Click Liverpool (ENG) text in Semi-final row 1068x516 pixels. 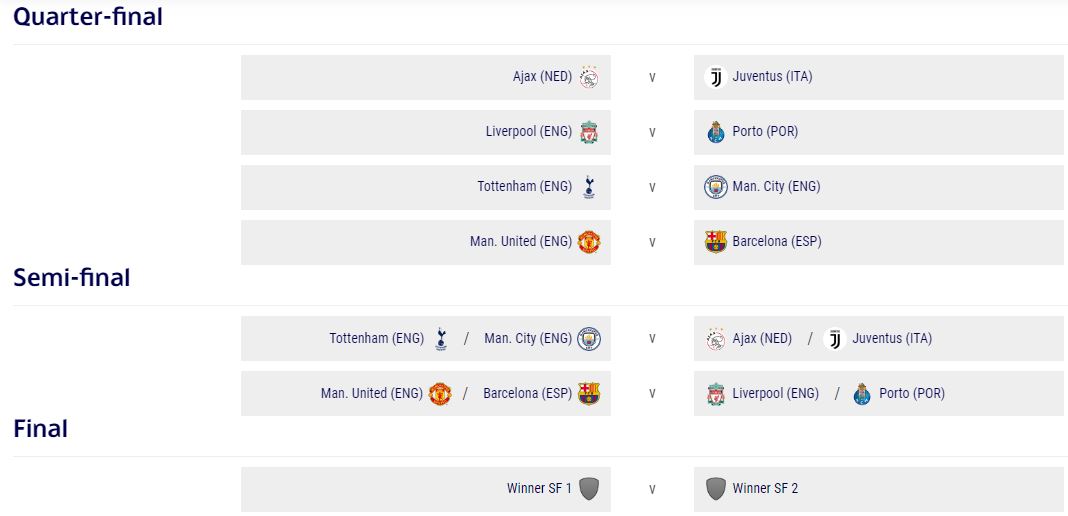pyautogui.click(x=775, y=394)
